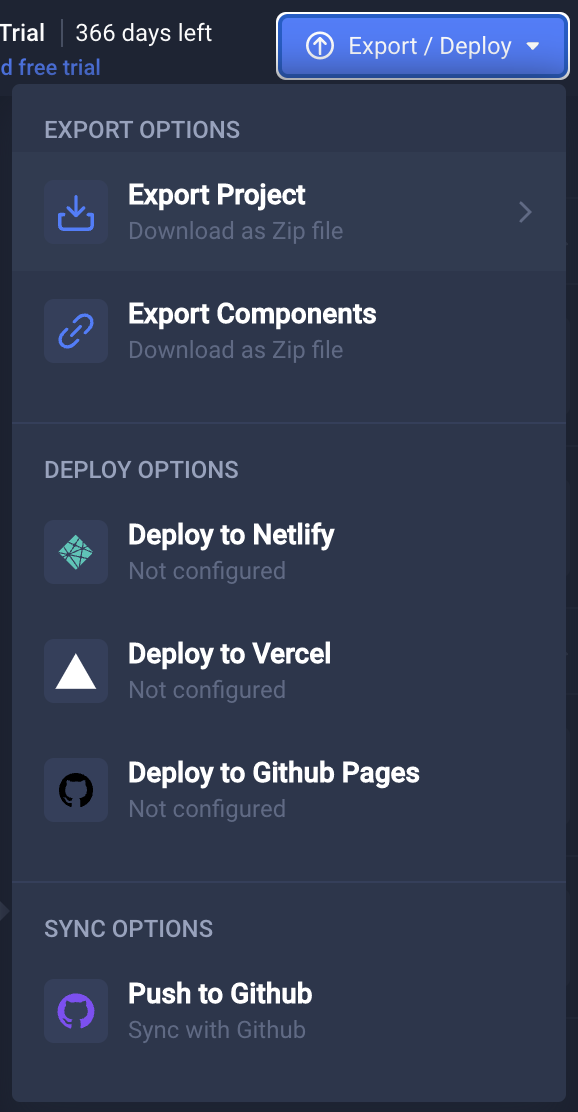Click the download icon beside Export Project

(x=76, y=212)
